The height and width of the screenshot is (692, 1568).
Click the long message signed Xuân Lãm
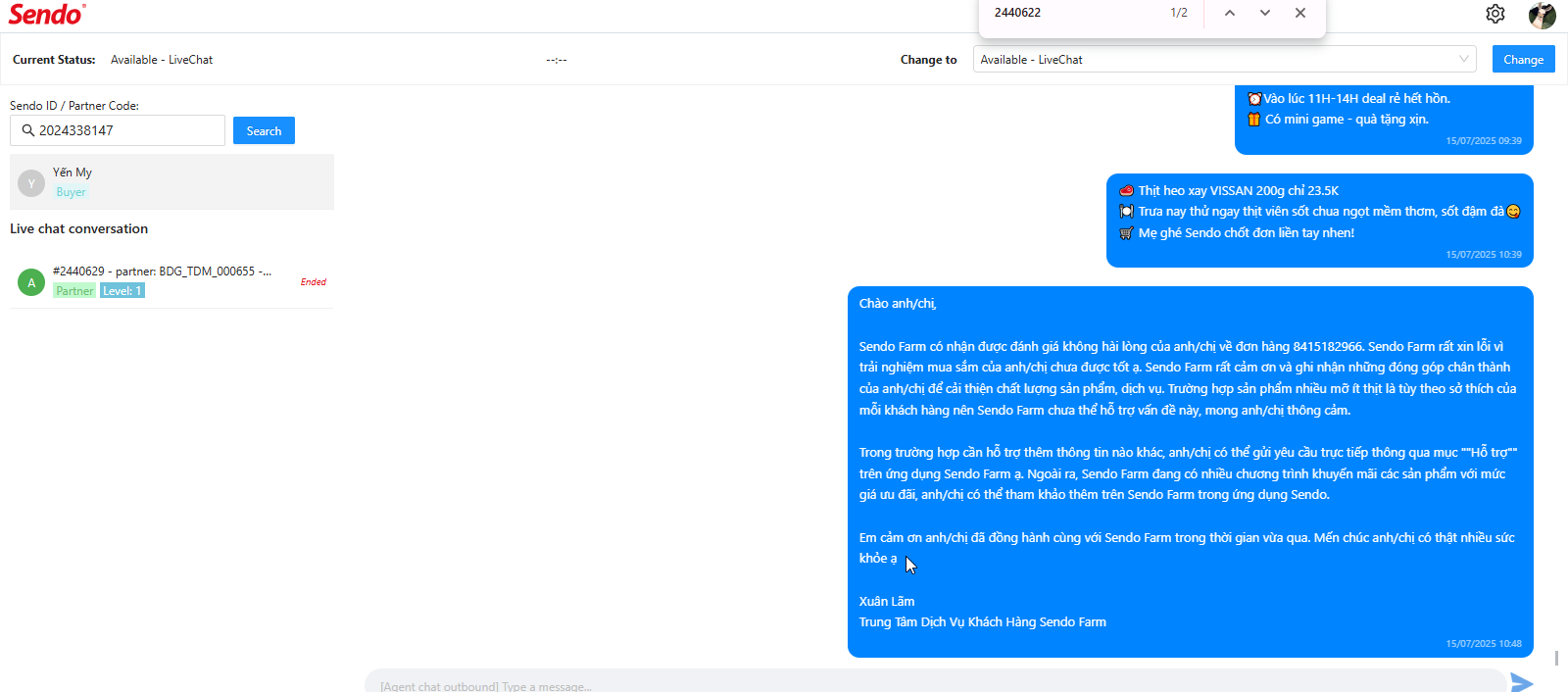(x=1191, y=471)
